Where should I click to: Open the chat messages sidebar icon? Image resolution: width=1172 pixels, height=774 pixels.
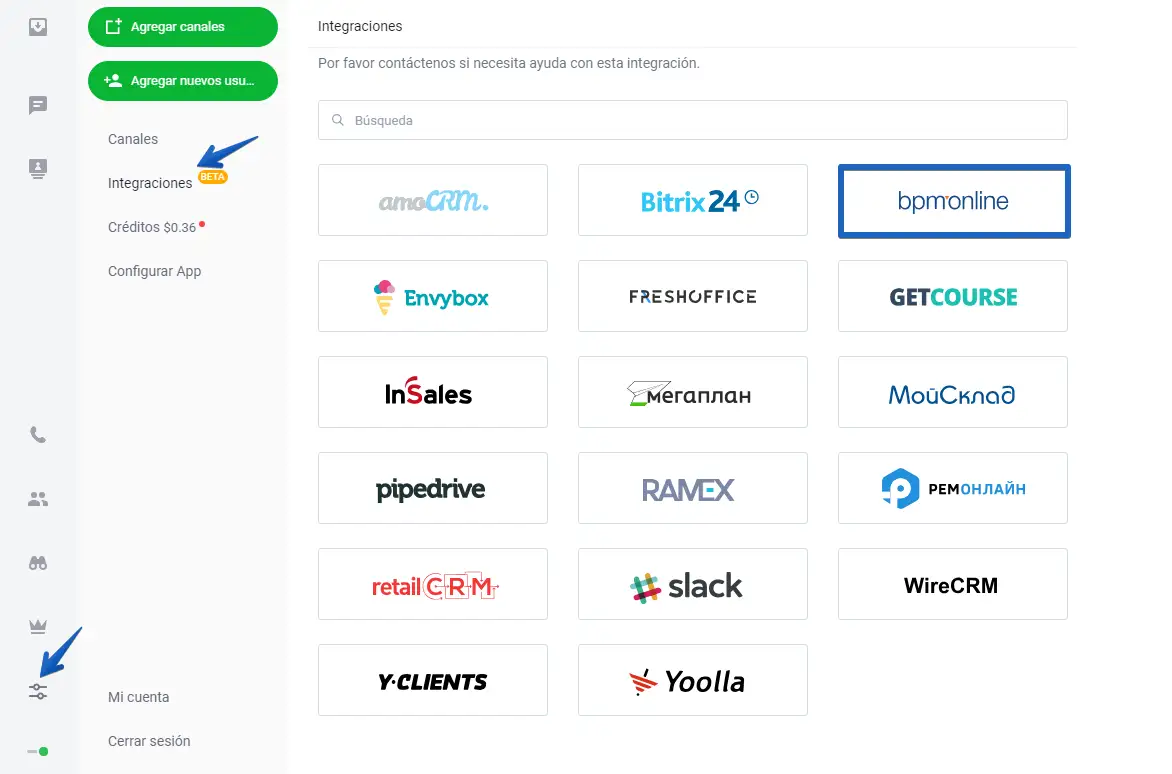[37, 105]
